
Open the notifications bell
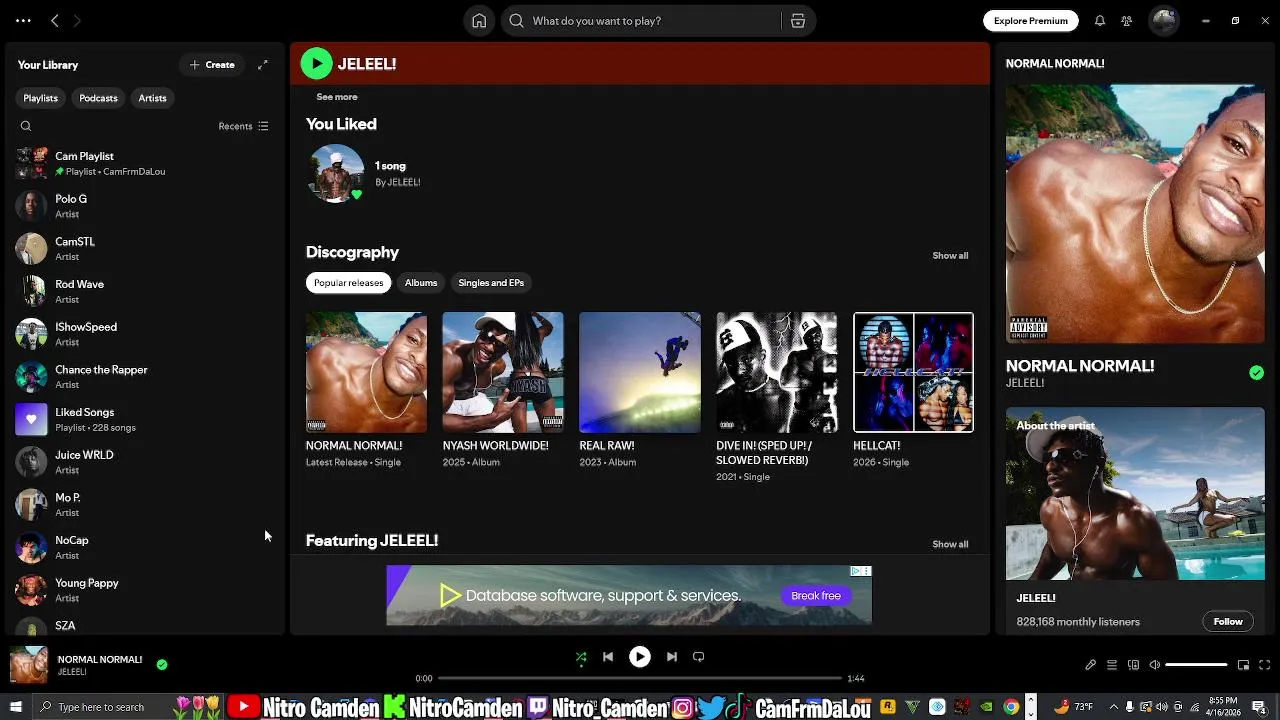(1100, 21)
